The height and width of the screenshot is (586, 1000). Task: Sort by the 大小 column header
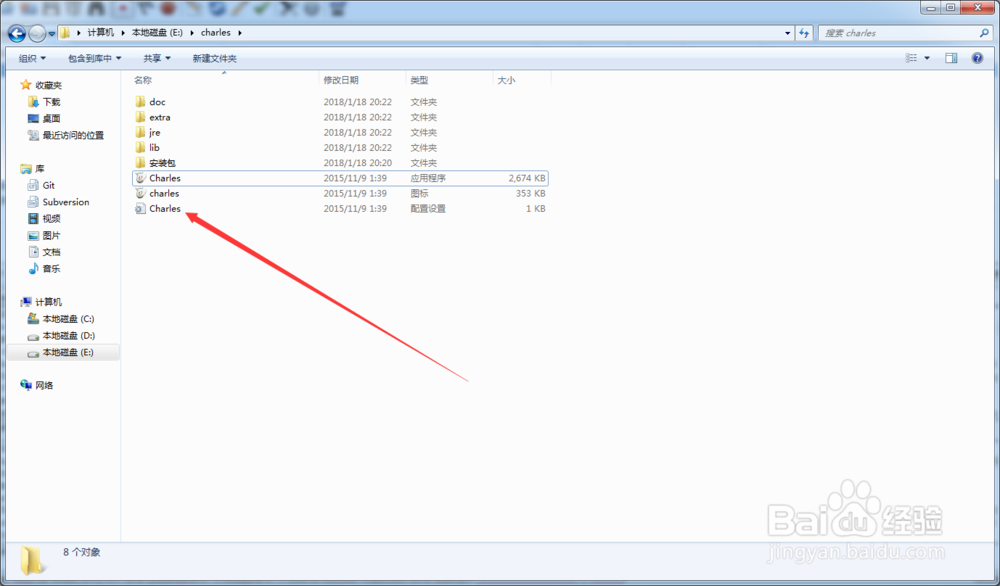tap(506, 80)
